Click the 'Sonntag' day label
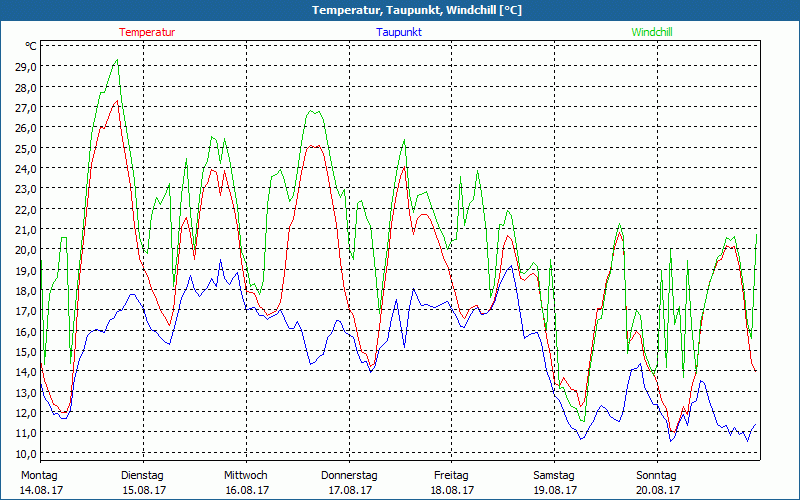Viewport: 800px width, 500px height. 656,476
